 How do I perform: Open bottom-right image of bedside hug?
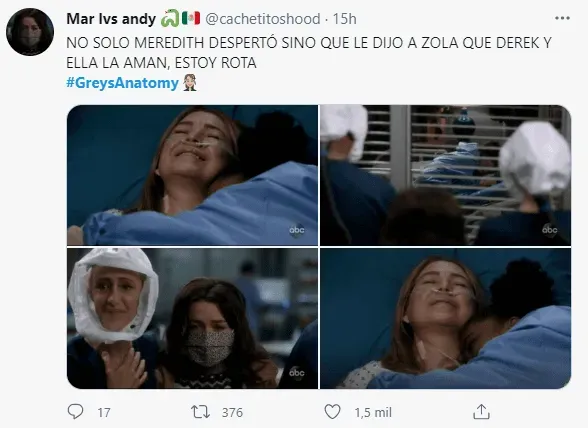pyautogui.click(x=446, y=318)
